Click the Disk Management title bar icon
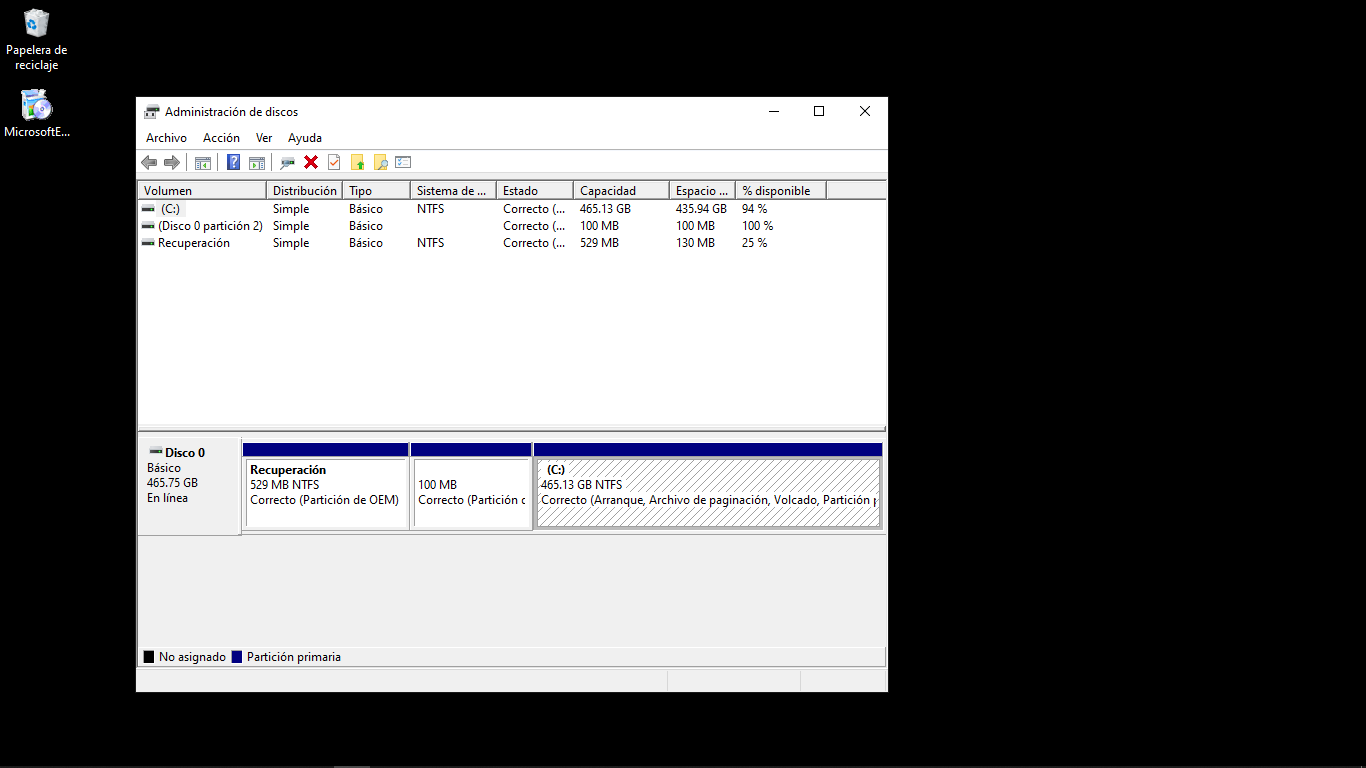 pyautogui.click(x=152, y=112)
